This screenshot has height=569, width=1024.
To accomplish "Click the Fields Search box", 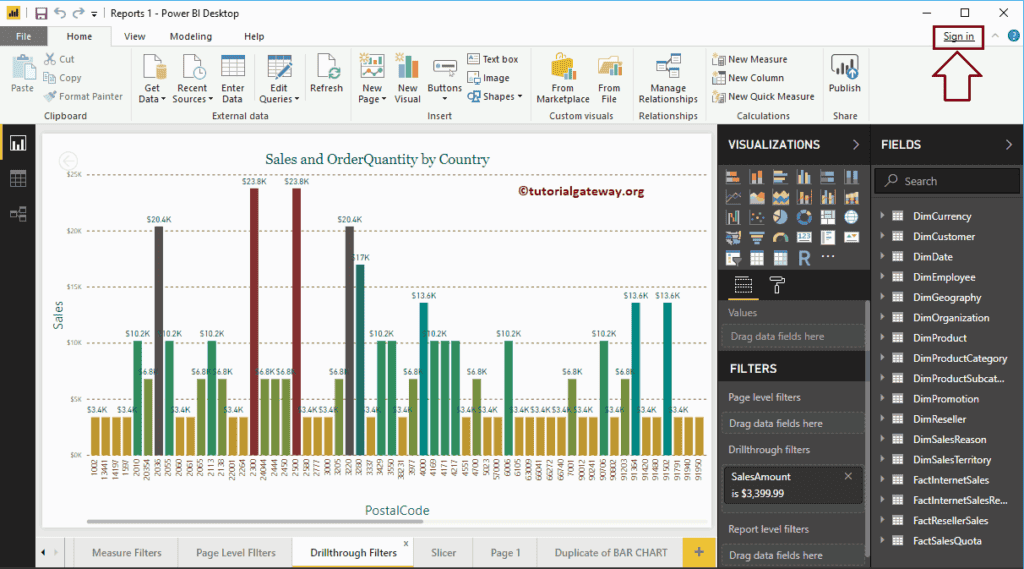I will pyautogui.click(x=946, y=181).
